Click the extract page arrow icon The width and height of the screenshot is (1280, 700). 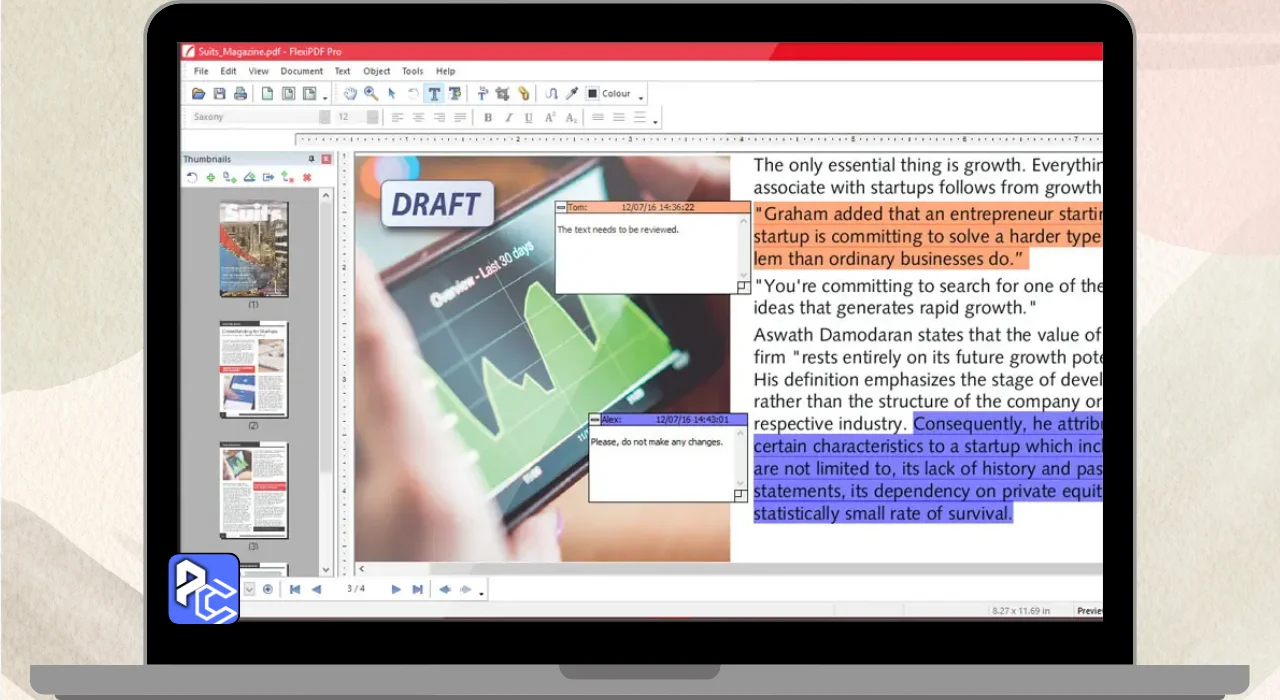click(x=268, y=177)
